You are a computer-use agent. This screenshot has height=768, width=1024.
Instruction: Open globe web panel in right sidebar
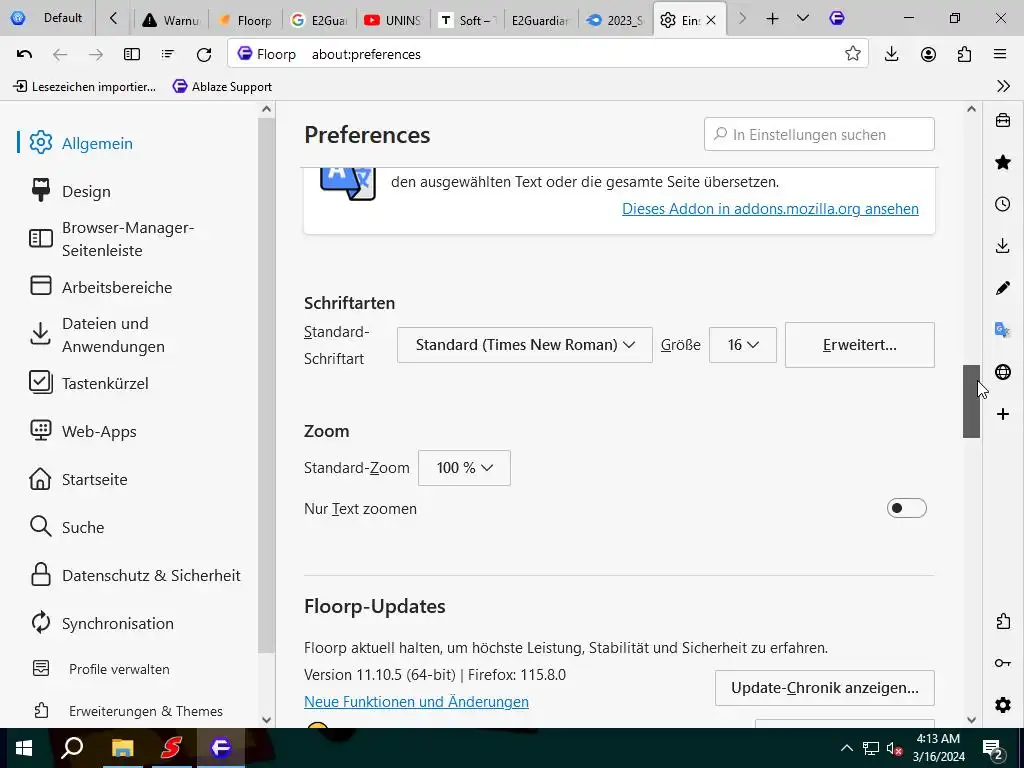(x=1002, y=372)
